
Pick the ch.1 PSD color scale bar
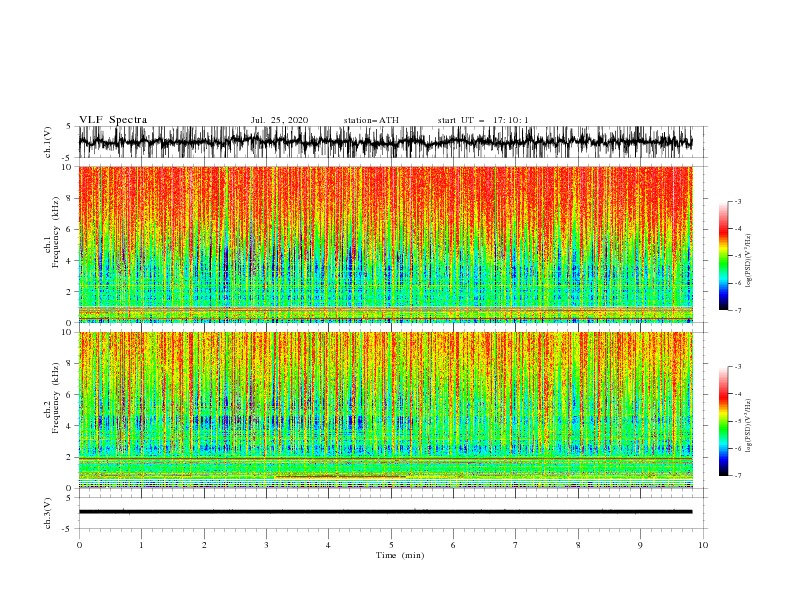pos(723,255)
